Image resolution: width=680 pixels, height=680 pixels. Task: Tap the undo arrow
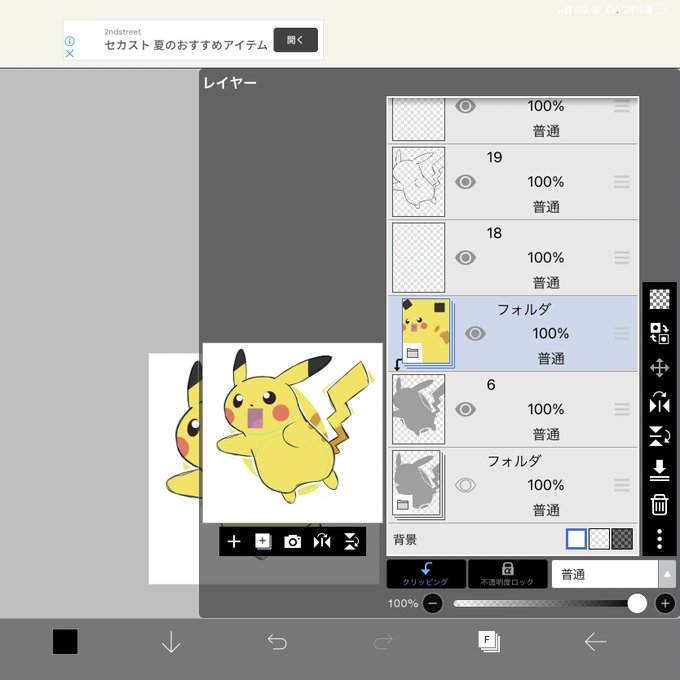click(x=277, y=642)
